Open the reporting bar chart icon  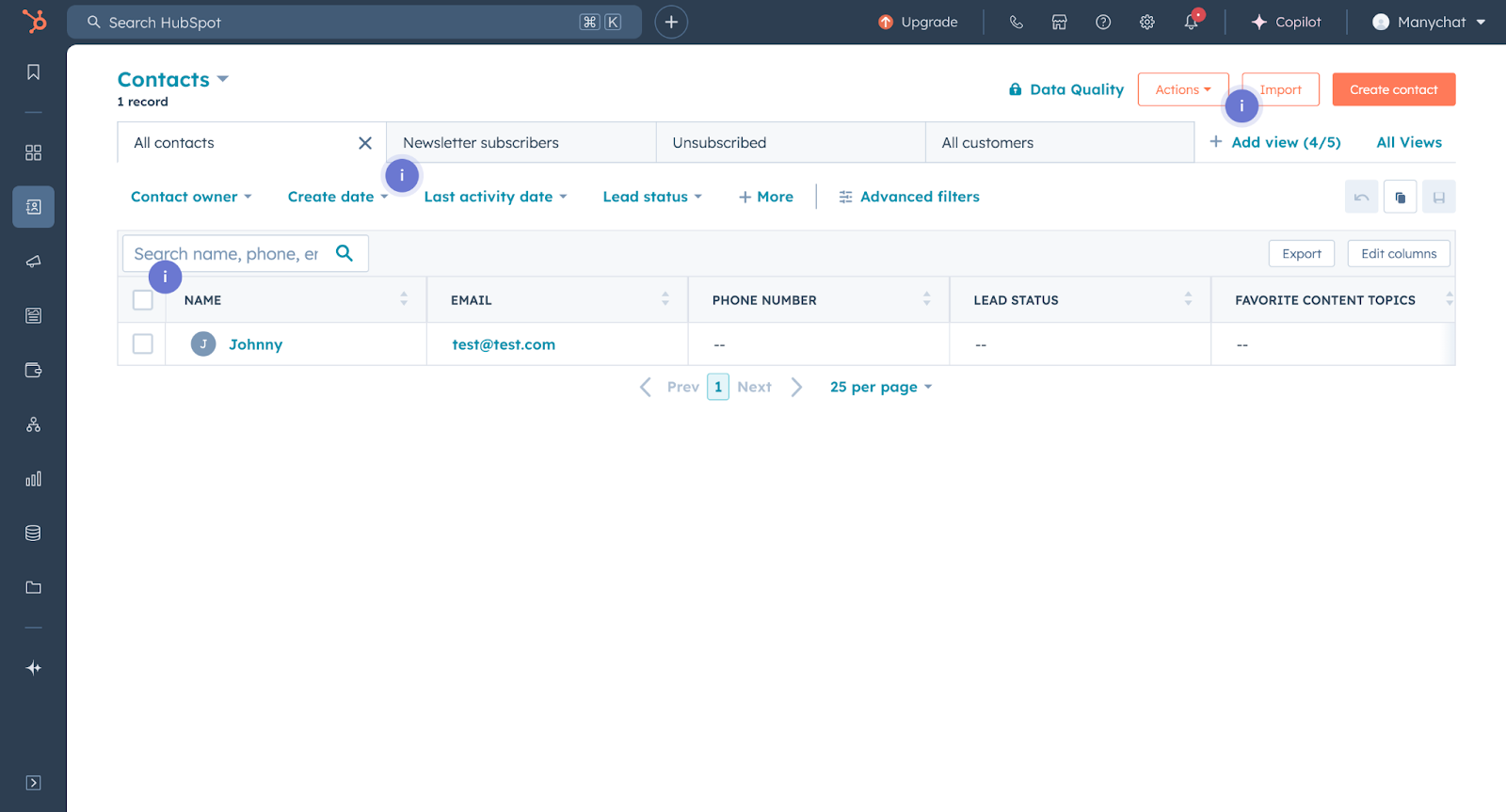pos(33,479)
